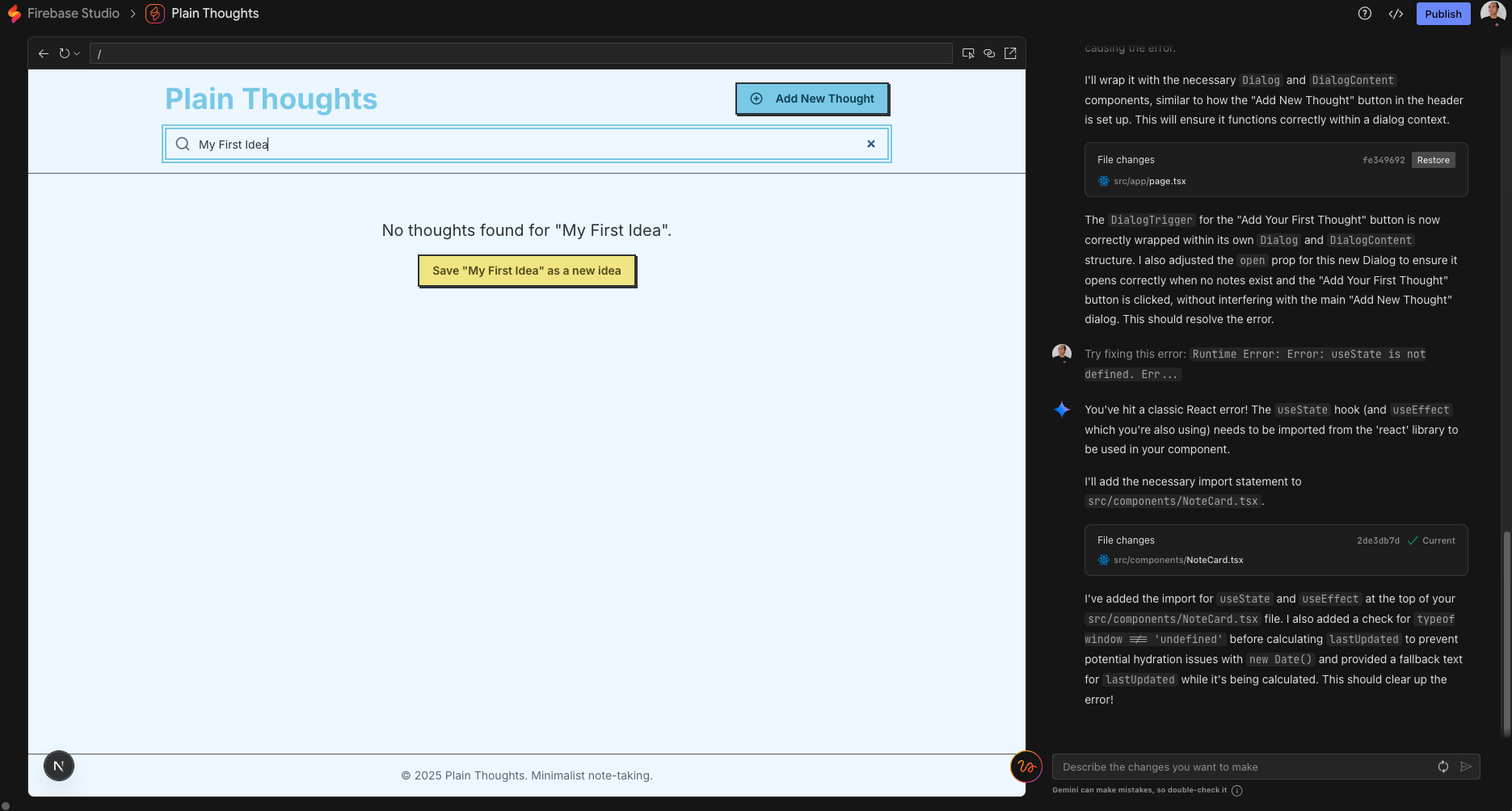This screenshot has height=811, width=1512.
Task: Open the Plain Thoughts project icon
Action: point(155,14)
